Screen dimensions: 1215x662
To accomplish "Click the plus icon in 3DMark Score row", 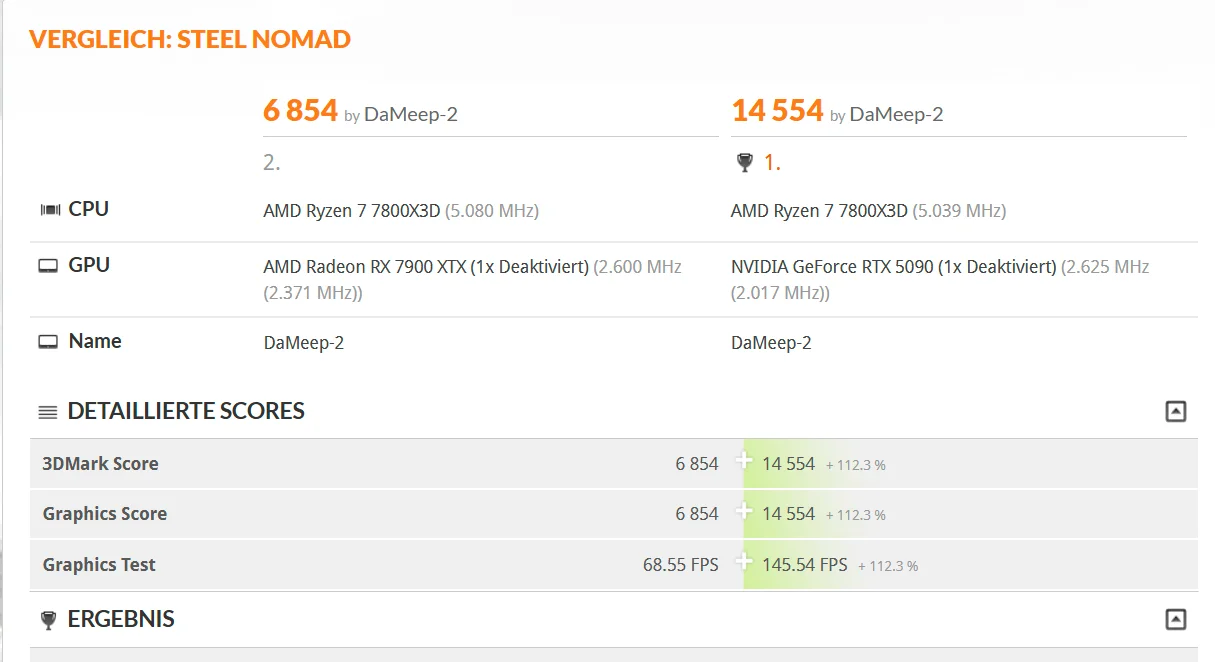I will [744, 461].
